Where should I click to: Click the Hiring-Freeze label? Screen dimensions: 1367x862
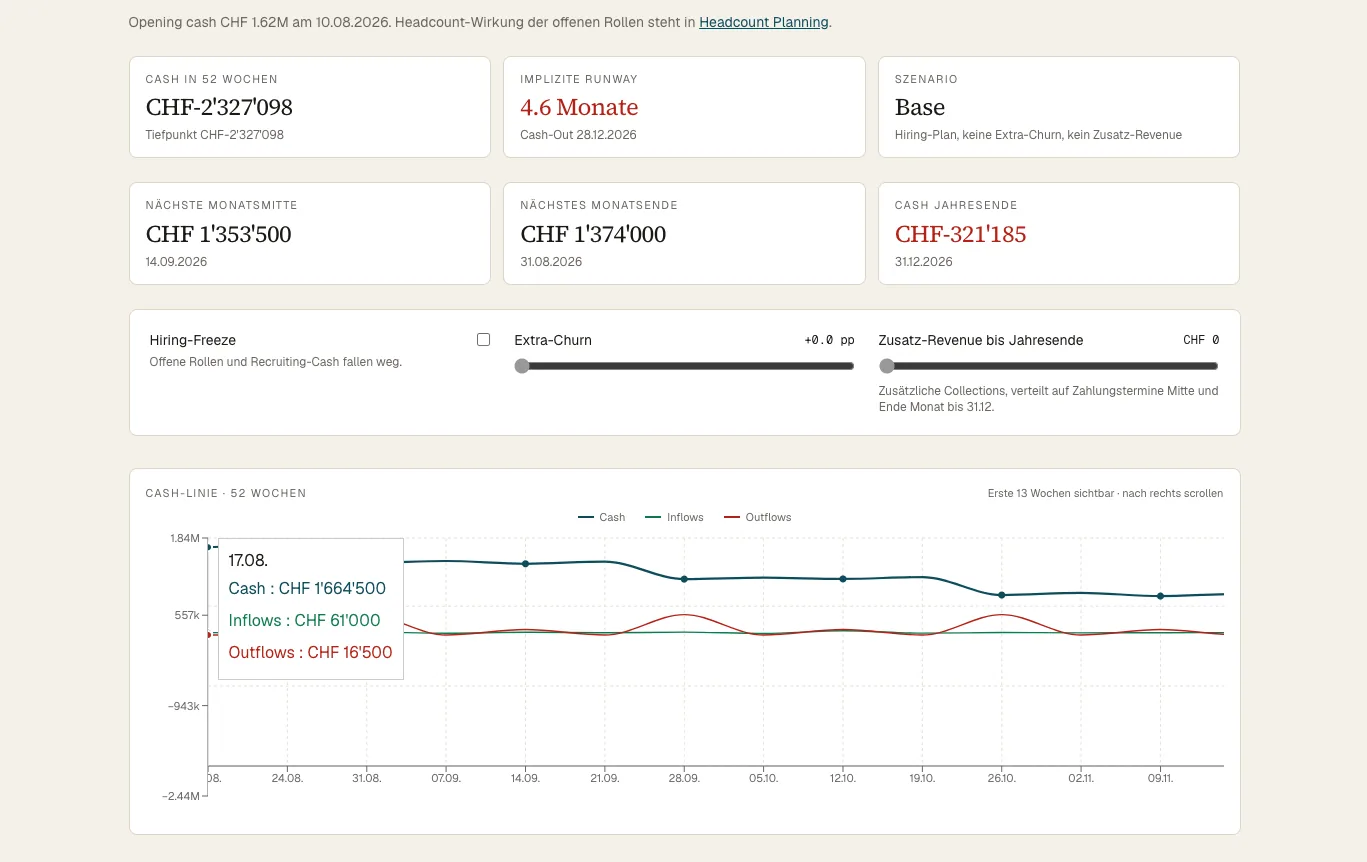tap(193, 340)
